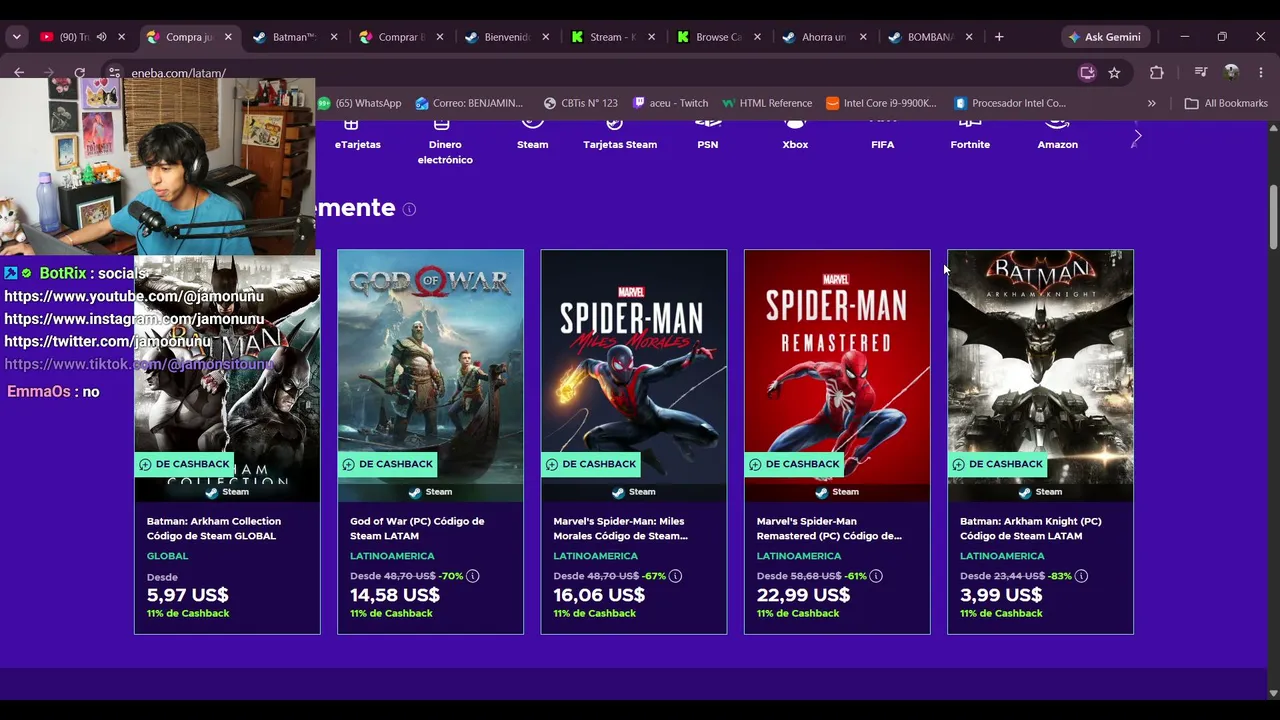Image resolution: width=1280 pixels, height=720 pixels.
Task: Open the All Bookmarks folder
Action: (x=1226, y=103)
